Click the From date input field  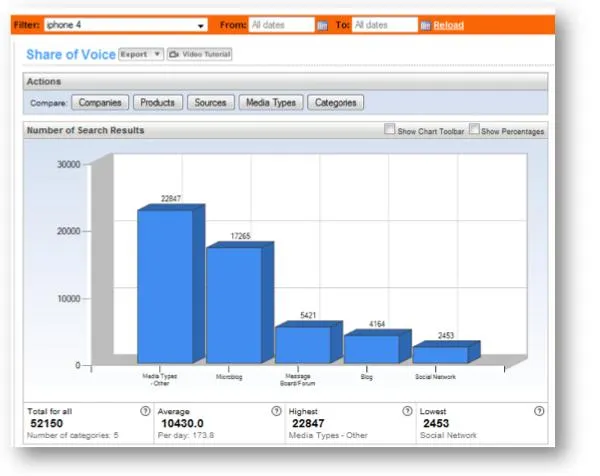(282, 25)
